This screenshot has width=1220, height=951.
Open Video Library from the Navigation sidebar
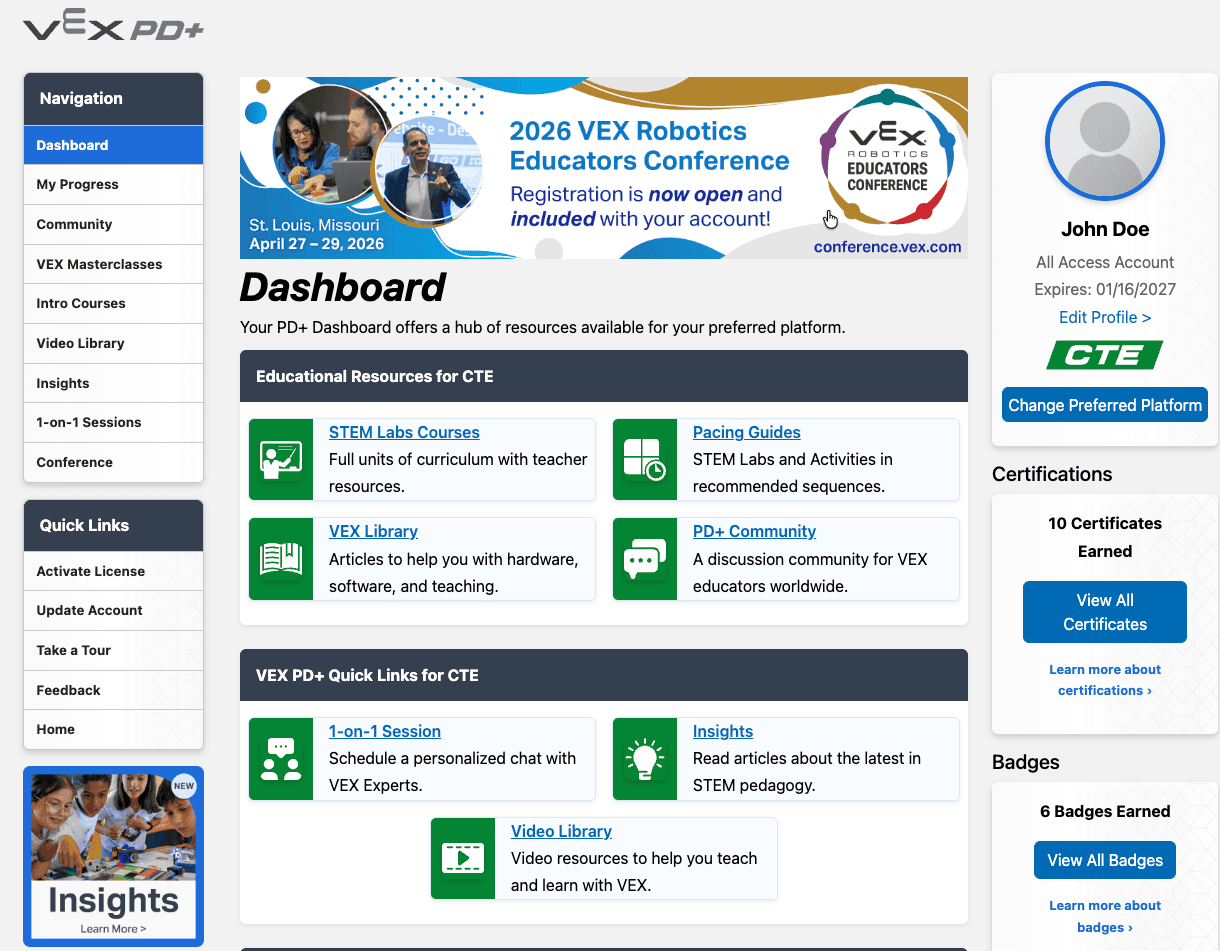click(113, 344)
